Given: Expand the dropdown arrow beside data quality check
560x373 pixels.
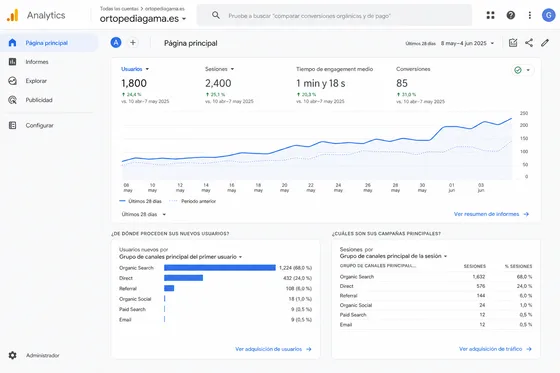Looking at the screenshot, I should click(x=528, y=70).
